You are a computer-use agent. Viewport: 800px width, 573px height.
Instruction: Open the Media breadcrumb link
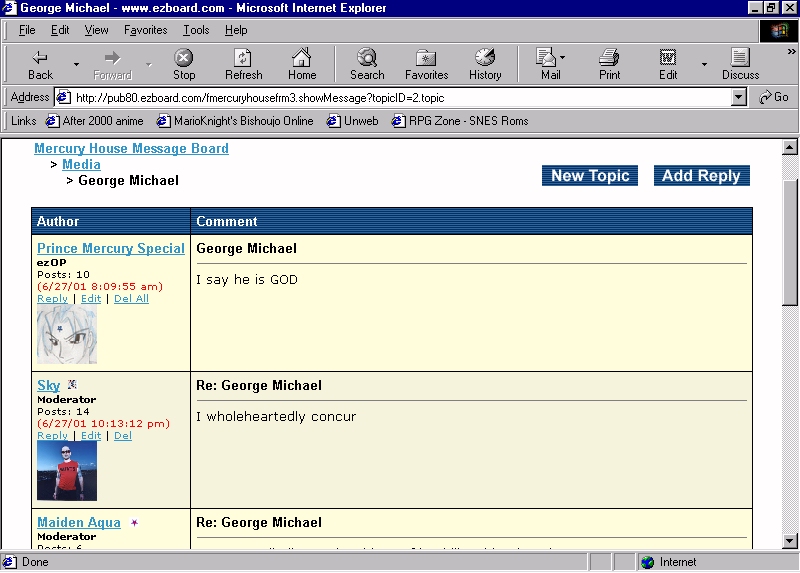[x=81, y=164]
